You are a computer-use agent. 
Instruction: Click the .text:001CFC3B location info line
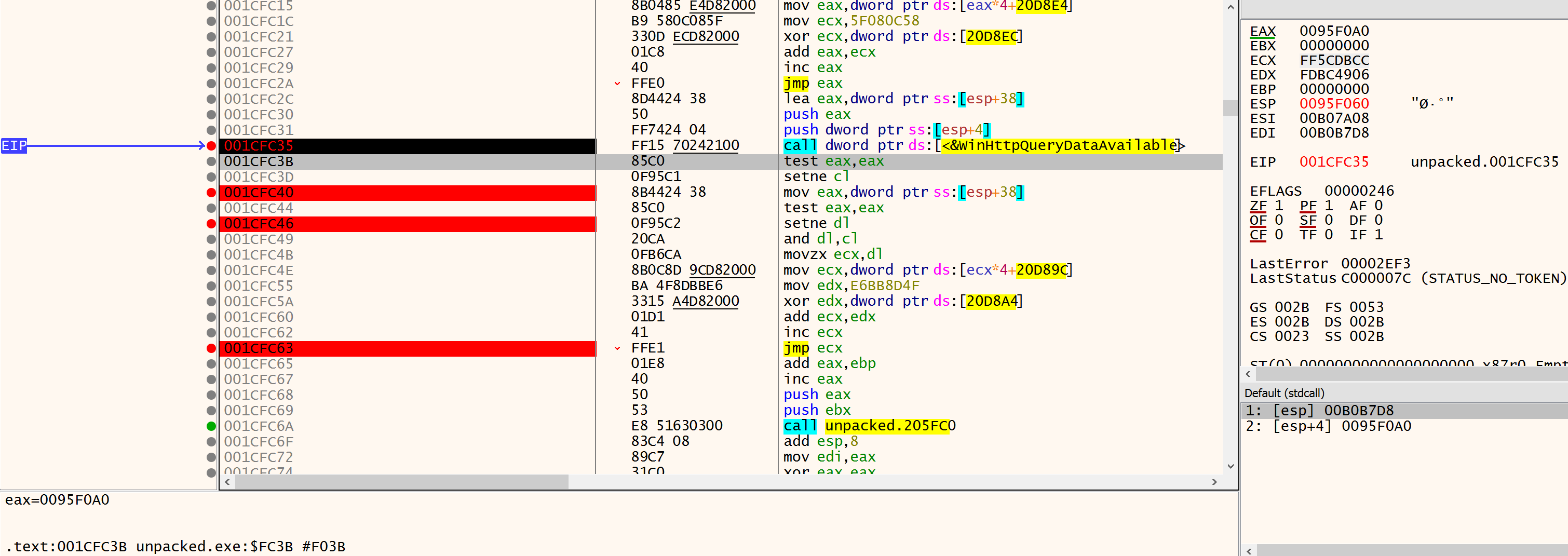[x=175, y=547]
